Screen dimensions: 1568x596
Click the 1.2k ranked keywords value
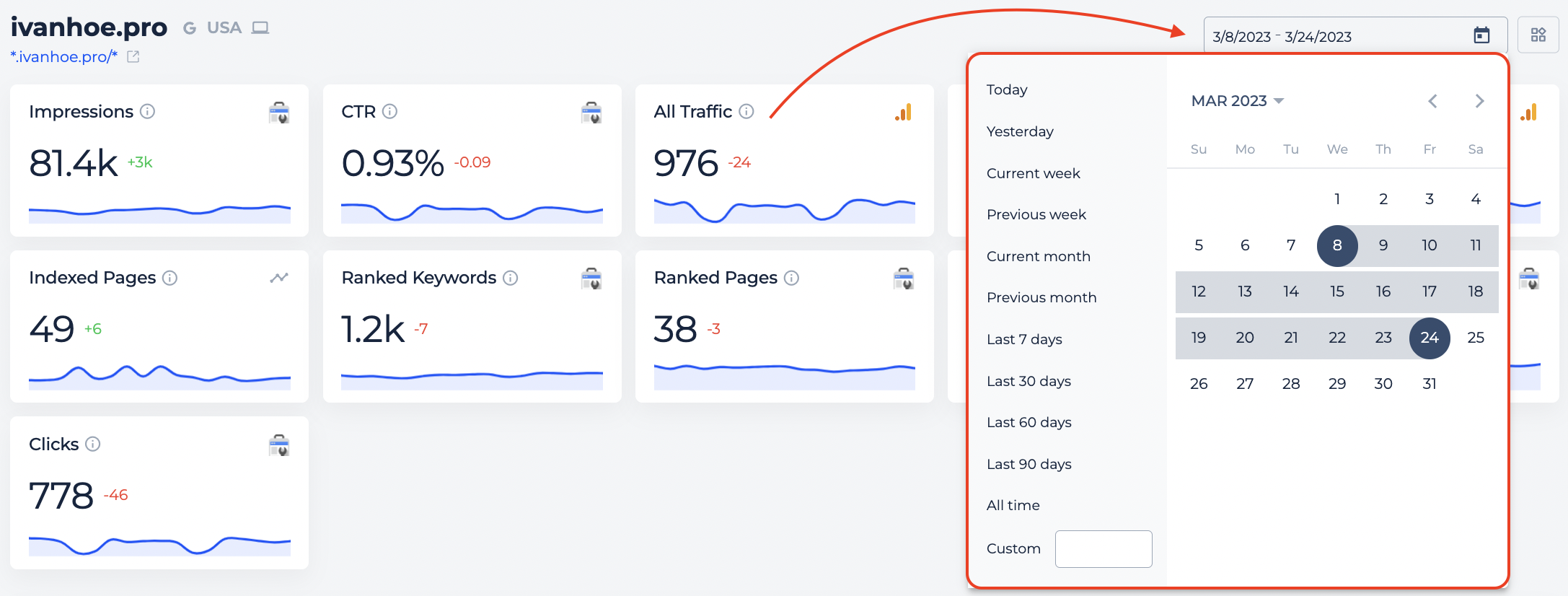point(373,330)
